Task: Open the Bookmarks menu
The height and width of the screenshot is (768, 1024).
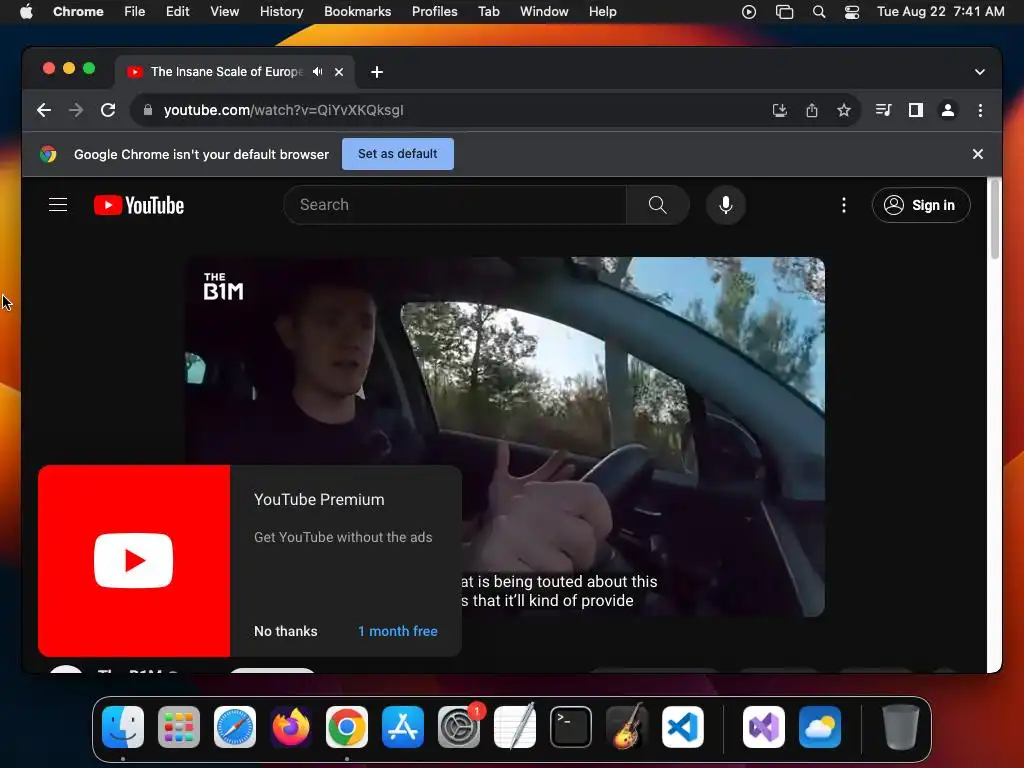Action: point(358,12)
